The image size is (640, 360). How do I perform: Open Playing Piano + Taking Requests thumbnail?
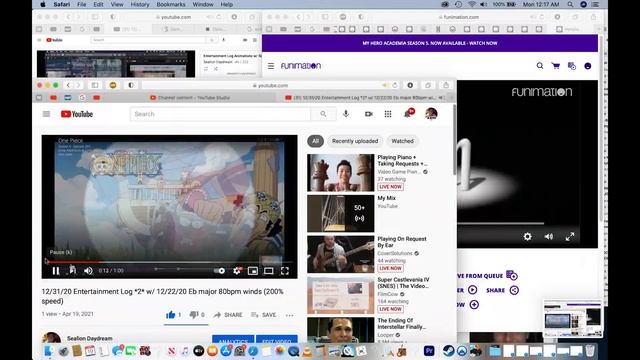(340, 173)
